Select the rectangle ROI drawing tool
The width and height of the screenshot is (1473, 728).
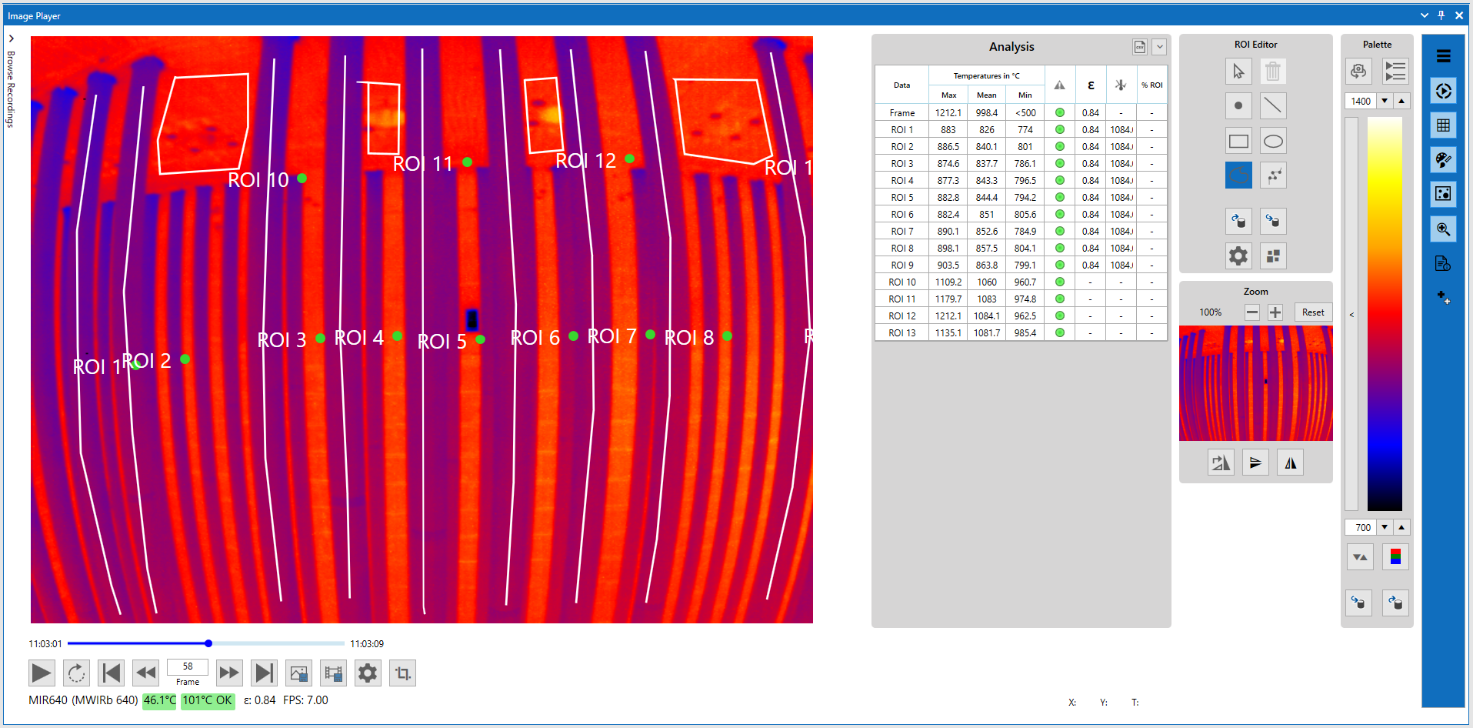1239,141
